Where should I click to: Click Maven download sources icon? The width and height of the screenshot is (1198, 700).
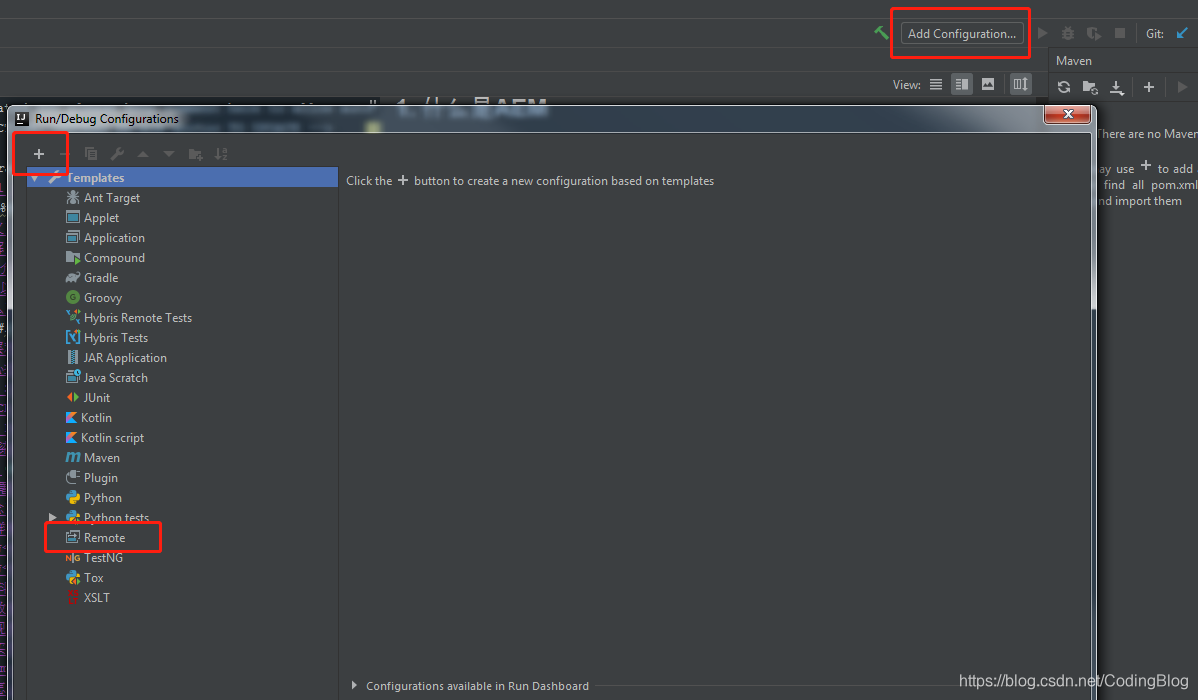click(1117, 87)
